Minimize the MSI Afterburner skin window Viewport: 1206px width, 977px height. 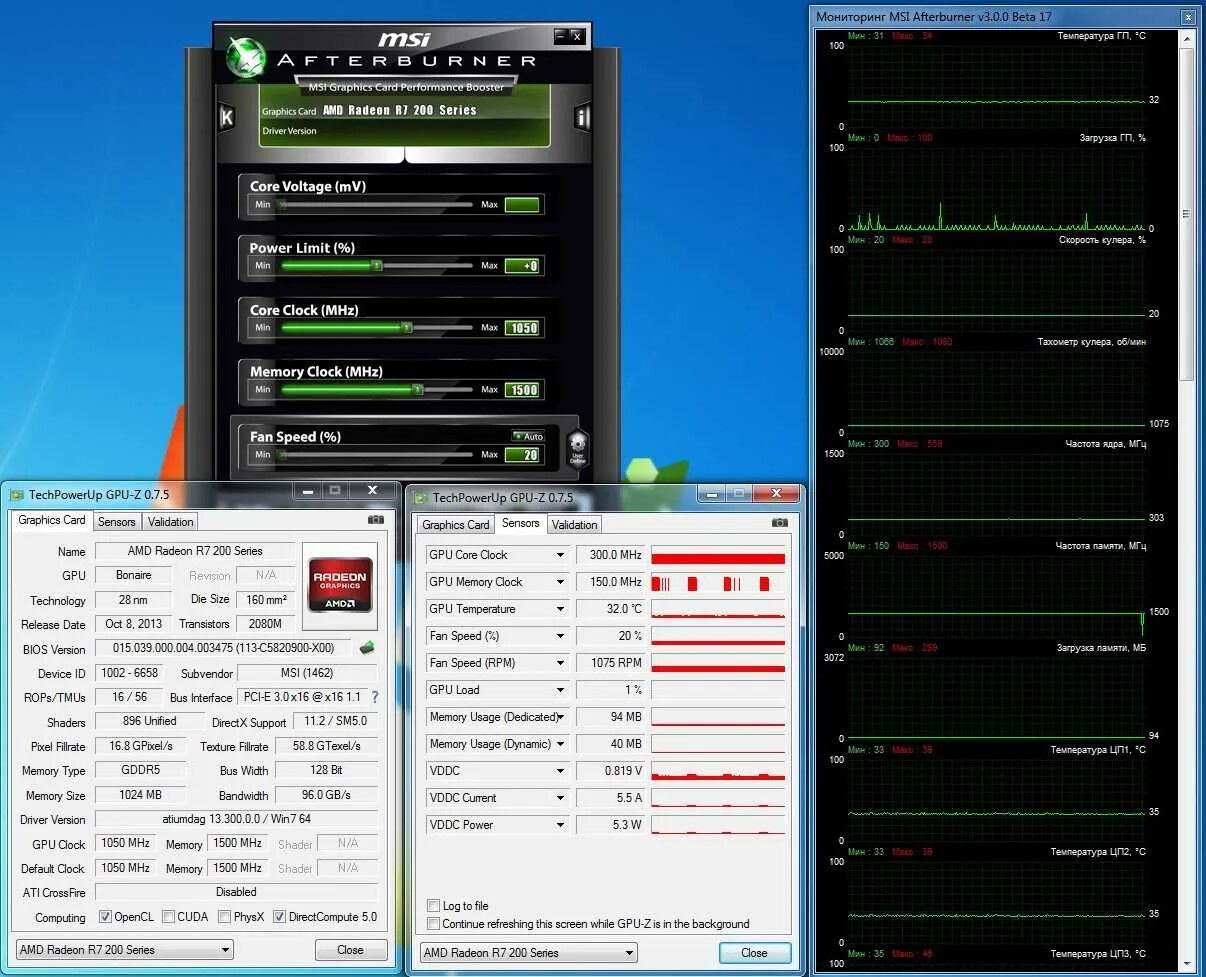pyautogui.click(x=561, y=36)
